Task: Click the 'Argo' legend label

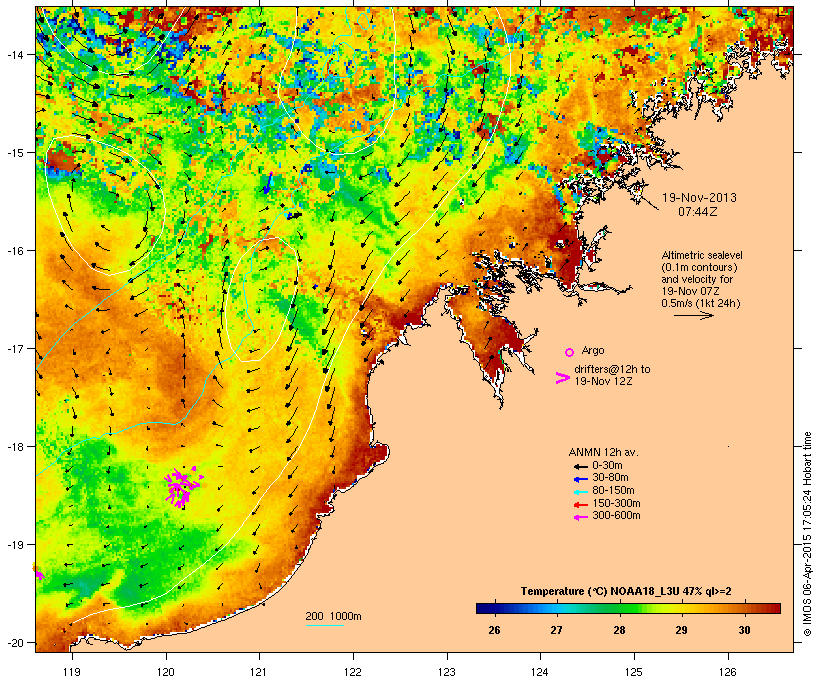Action: pyautogui.click(x=593, y=350)
